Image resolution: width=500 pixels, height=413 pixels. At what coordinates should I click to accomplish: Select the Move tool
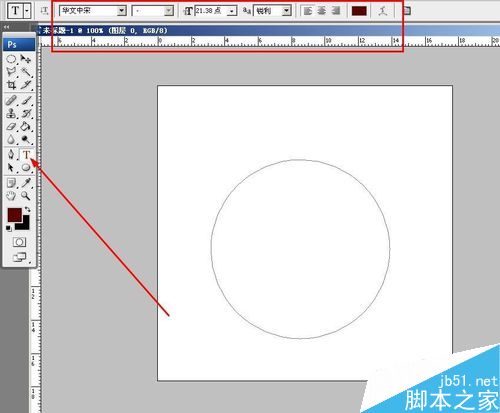pos(26,59)
